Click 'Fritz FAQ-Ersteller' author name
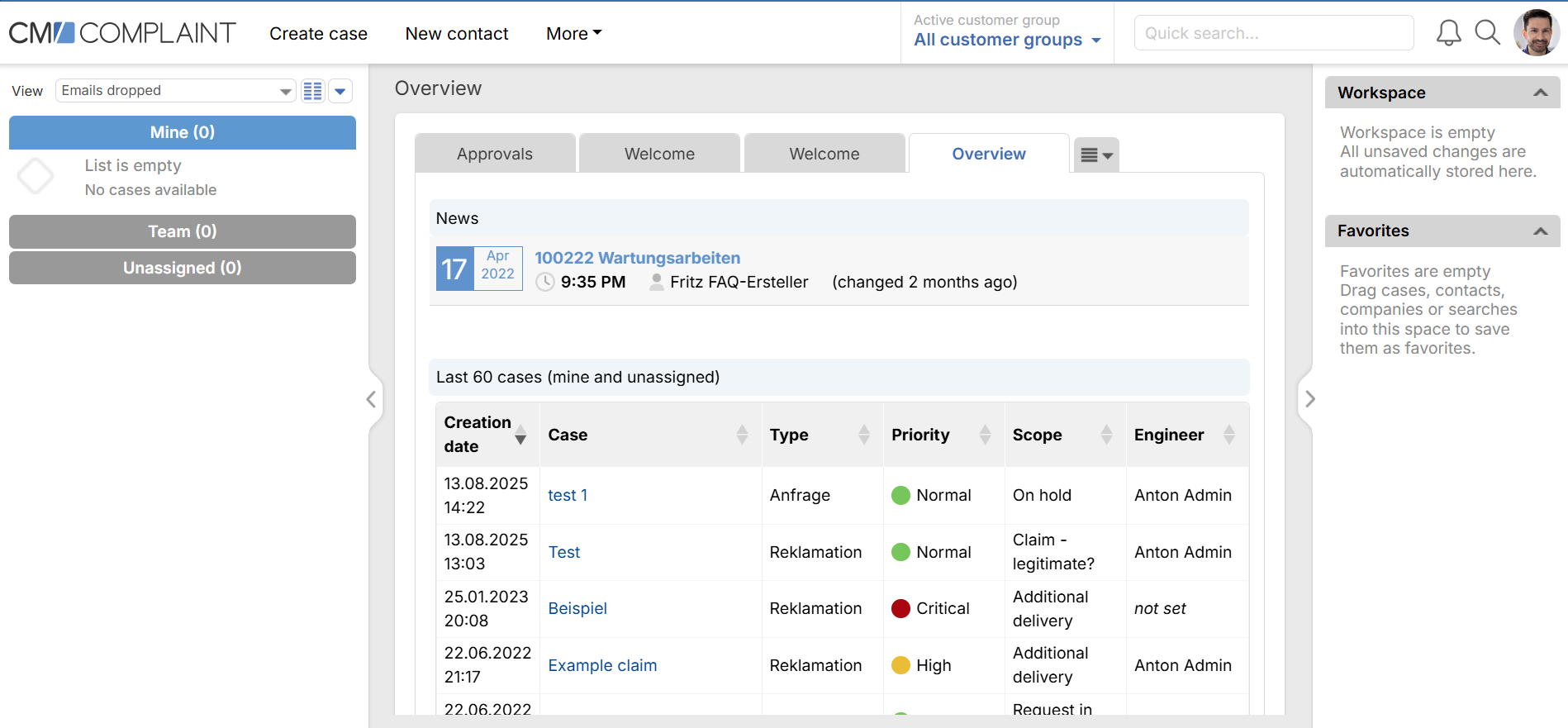Screen dimensions: 1568x728 (x=739, y=282)
